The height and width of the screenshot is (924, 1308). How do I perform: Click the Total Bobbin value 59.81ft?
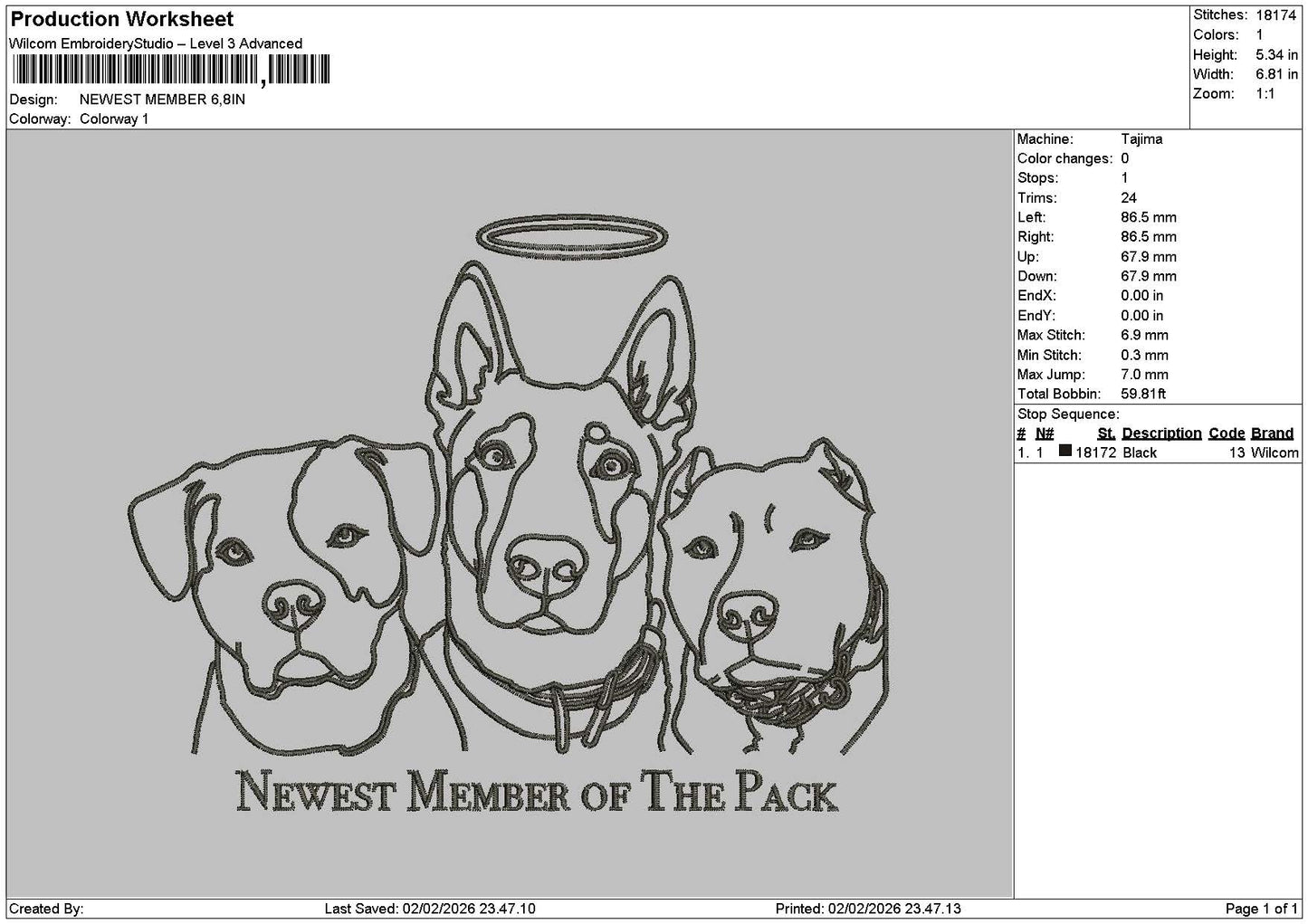coord(1143,394)
